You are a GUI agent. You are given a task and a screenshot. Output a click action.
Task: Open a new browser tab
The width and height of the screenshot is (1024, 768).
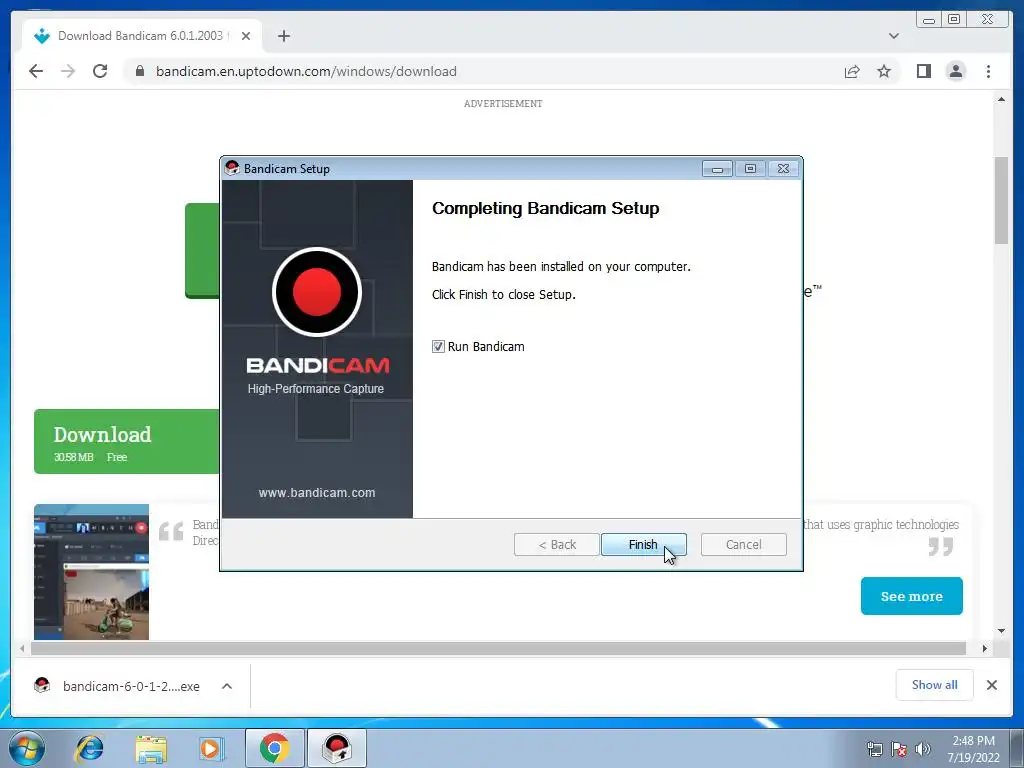[283, 36]
